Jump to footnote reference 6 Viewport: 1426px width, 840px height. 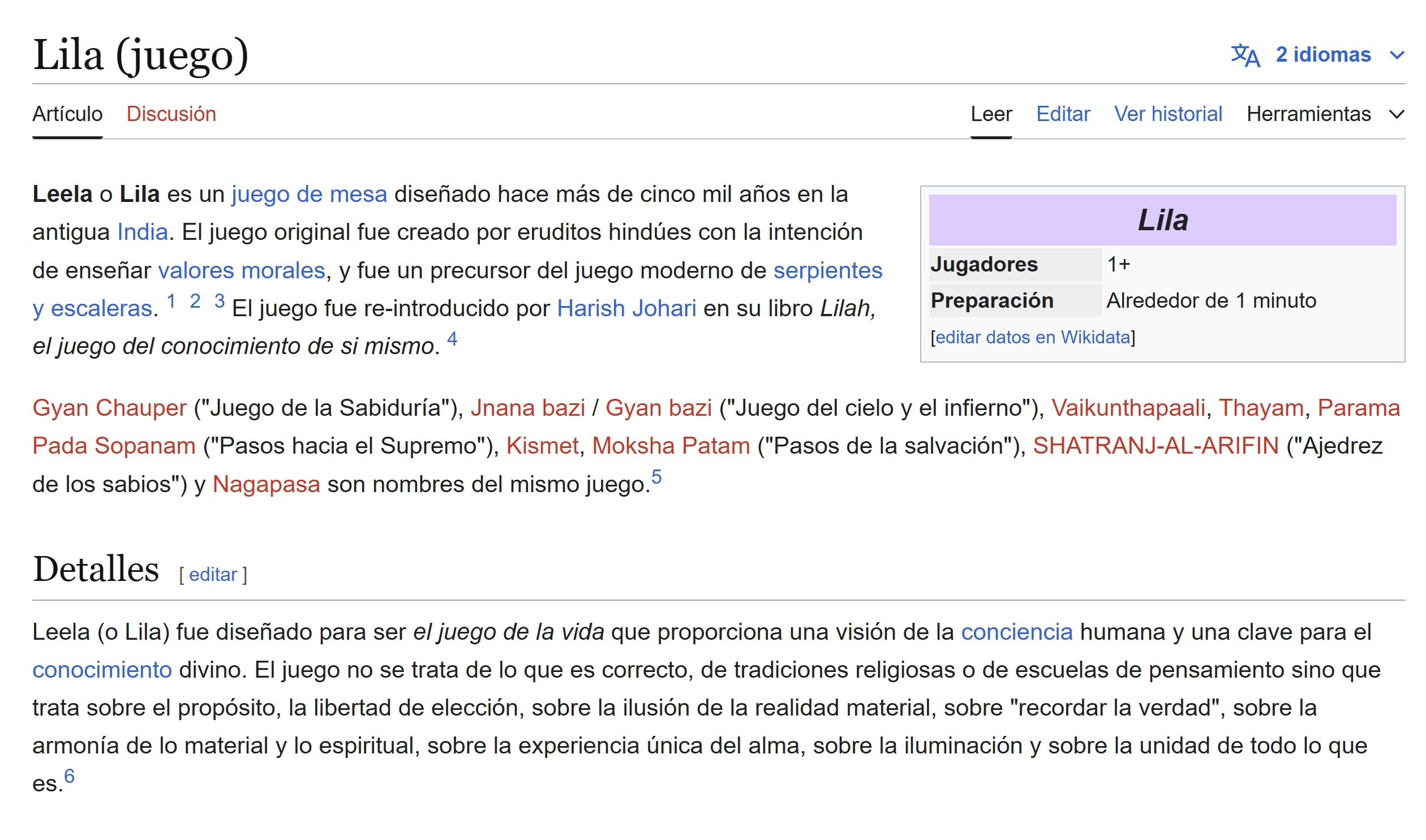point(69,776)
